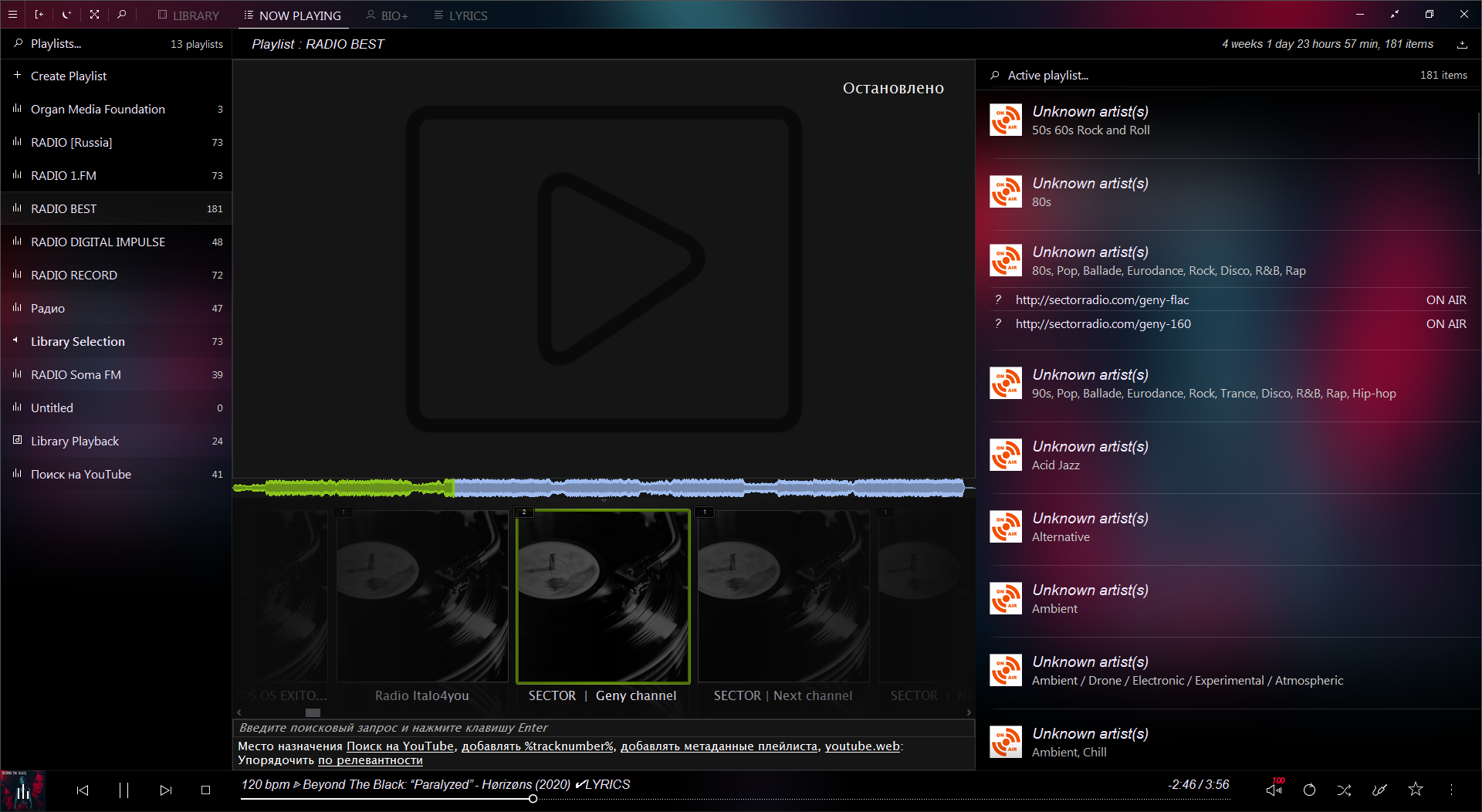
Task: Click the volume speaker icon
Action: tap(1272, 790)
